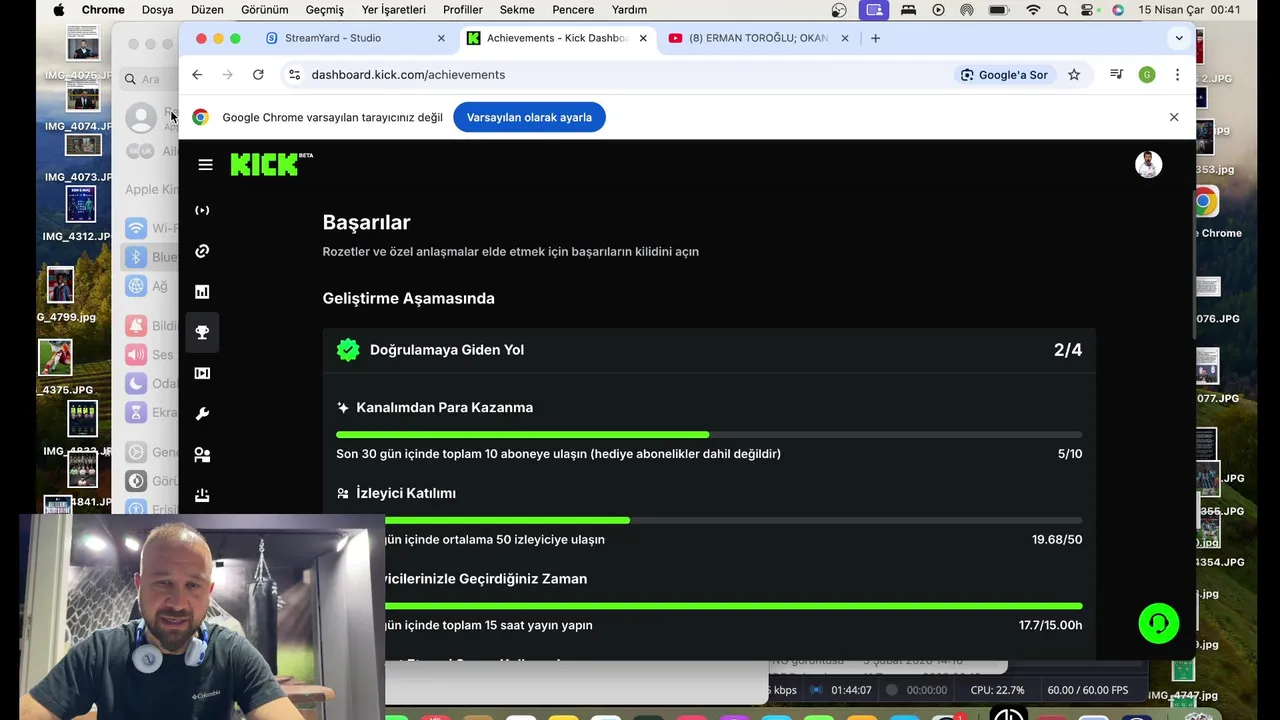Open IMG_4073 desktop file thumbnail
The width and height of the screenshot is (1280, 720).
pos(83,145)
